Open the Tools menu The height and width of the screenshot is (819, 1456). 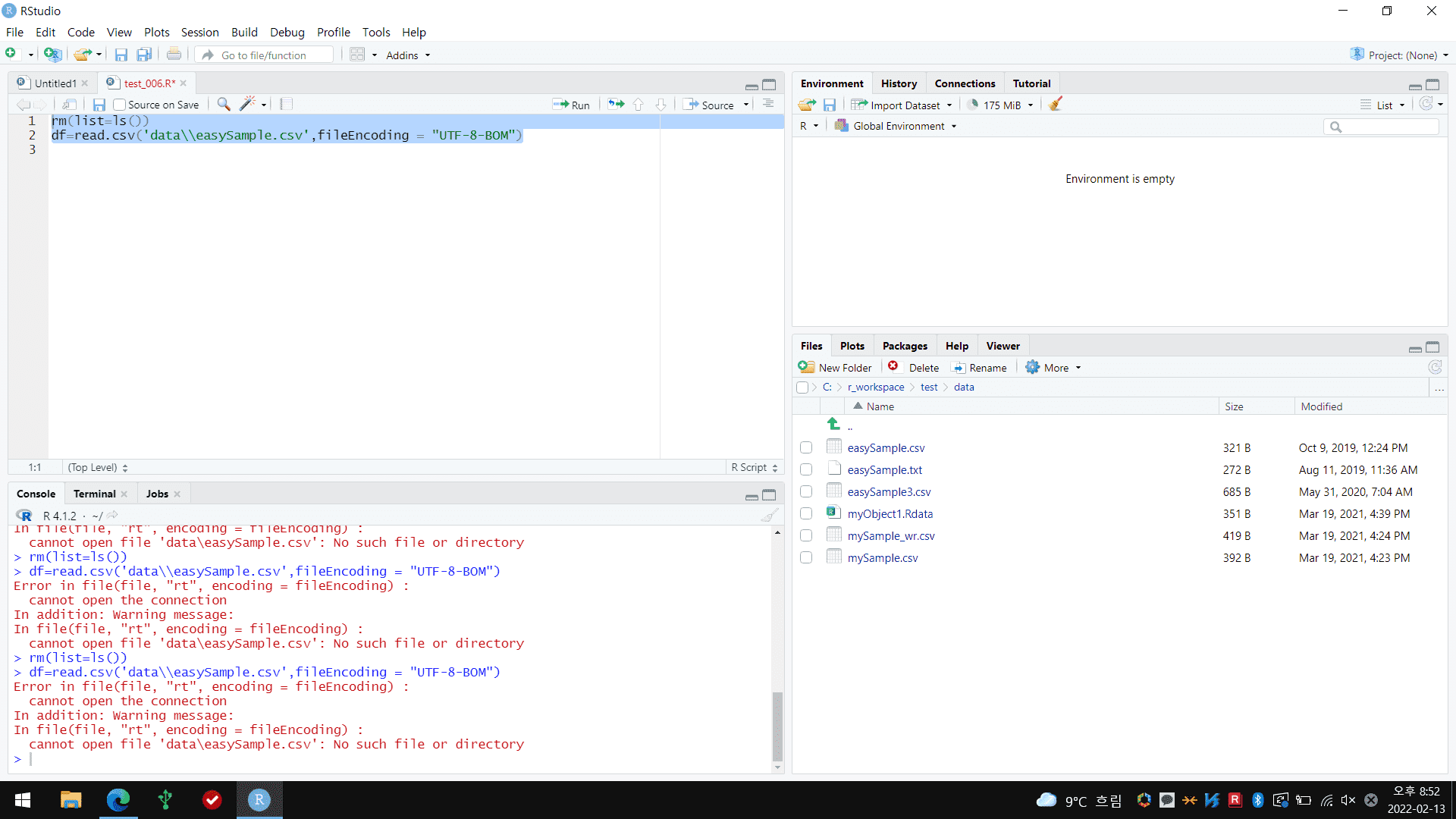click(376, 32)
